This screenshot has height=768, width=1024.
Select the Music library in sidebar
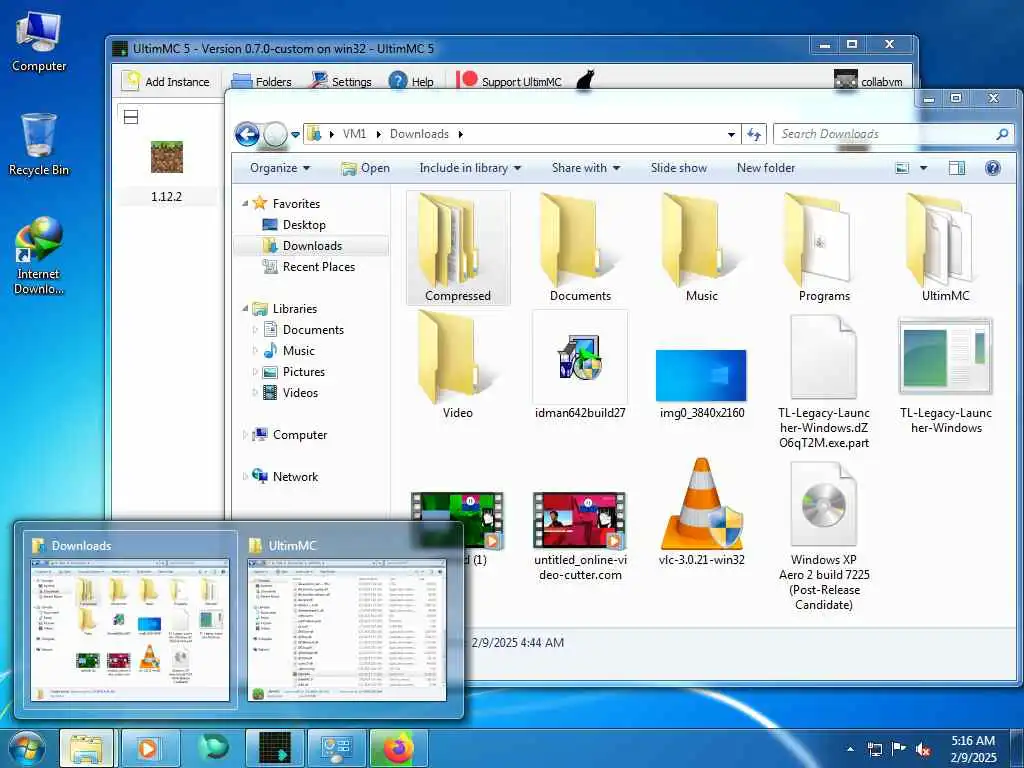(x=298, y=351)
